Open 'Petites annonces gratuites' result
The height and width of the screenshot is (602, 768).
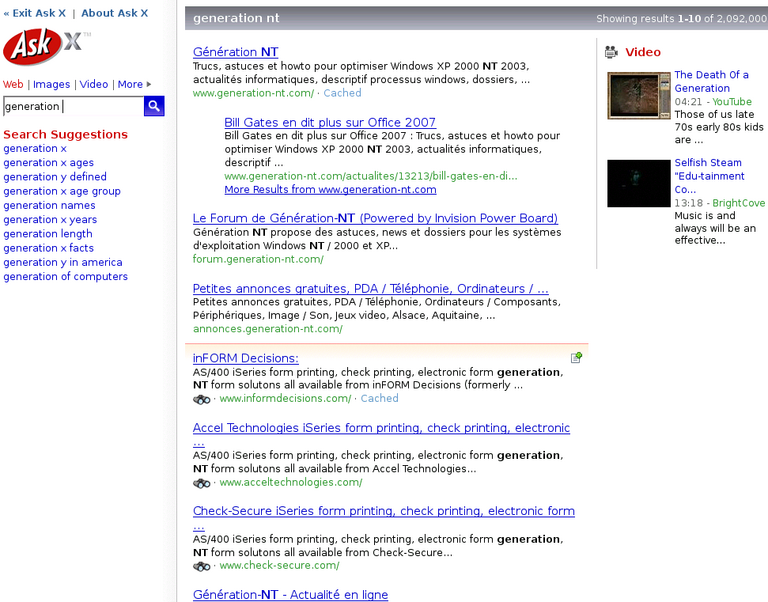coord(371,289)
